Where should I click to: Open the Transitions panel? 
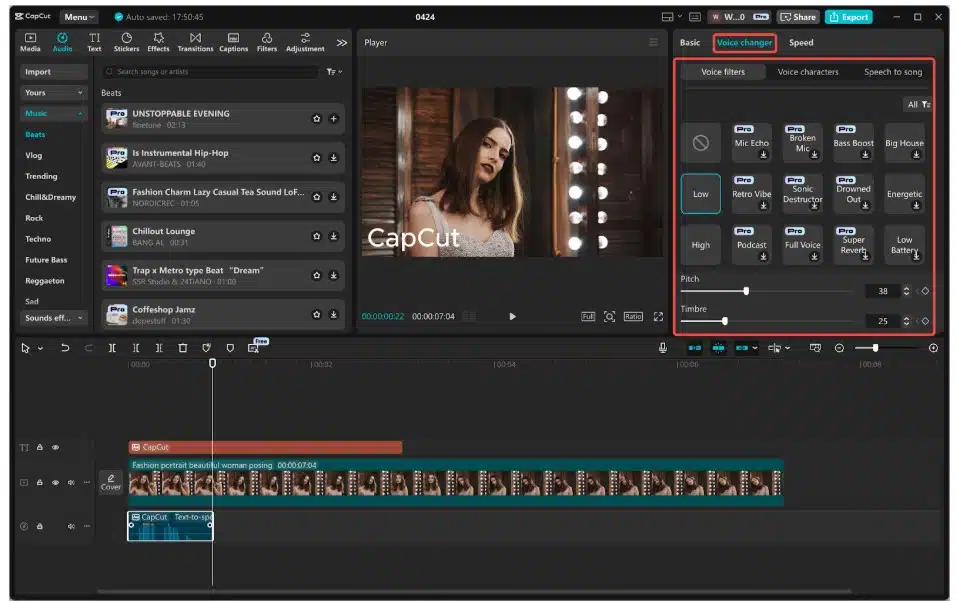195,42
